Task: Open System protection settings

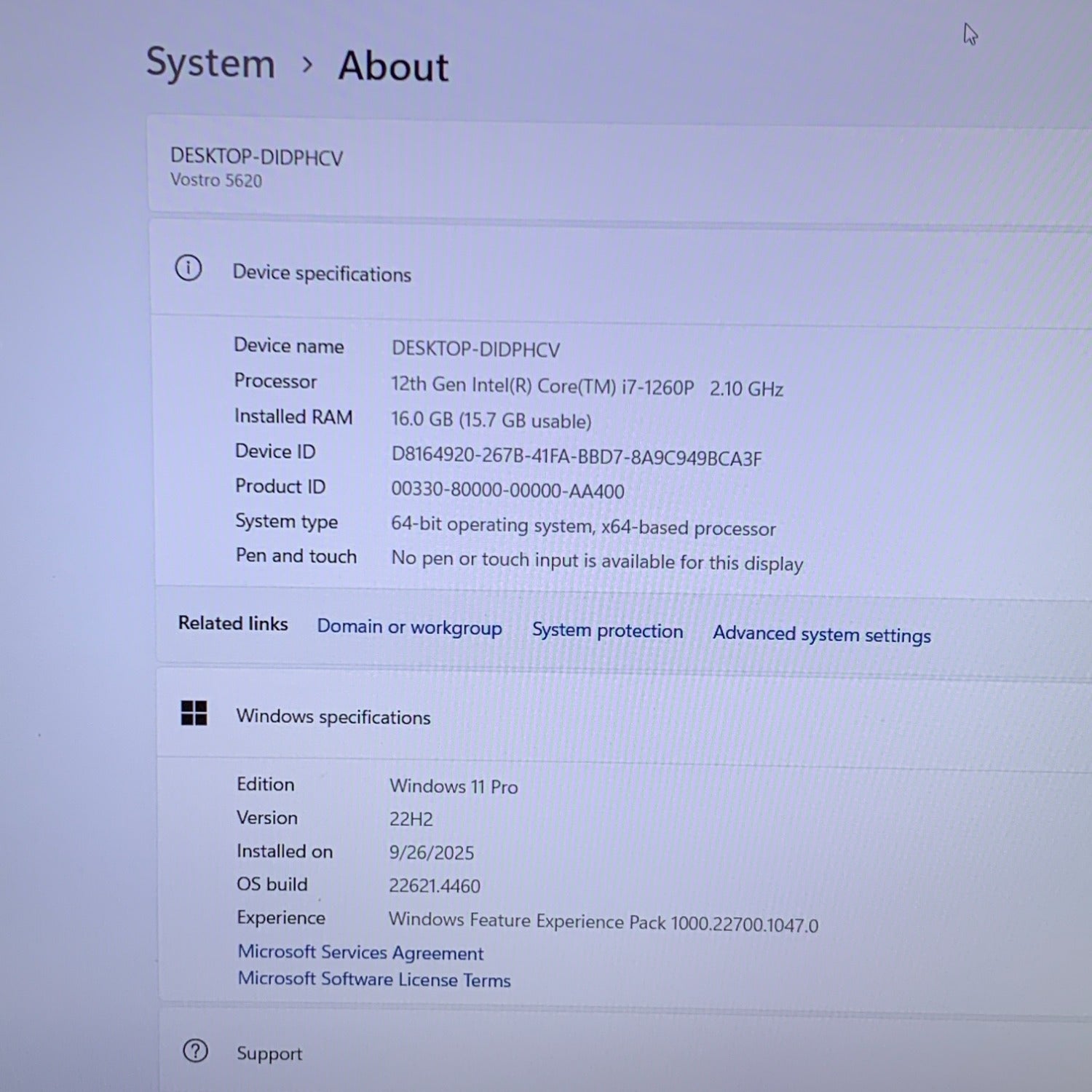Action: 607,631
